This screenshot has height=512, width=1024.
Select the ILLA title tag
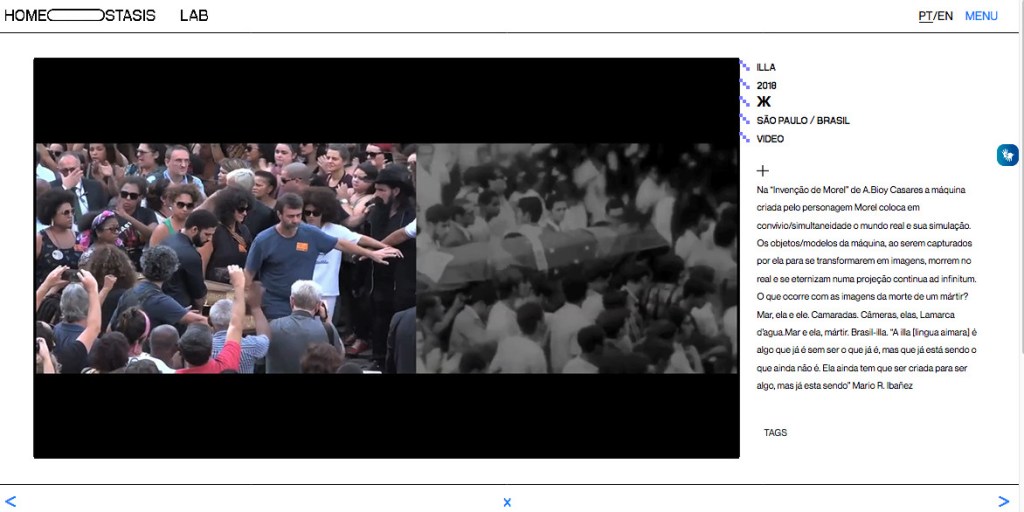tap(766, 67)
